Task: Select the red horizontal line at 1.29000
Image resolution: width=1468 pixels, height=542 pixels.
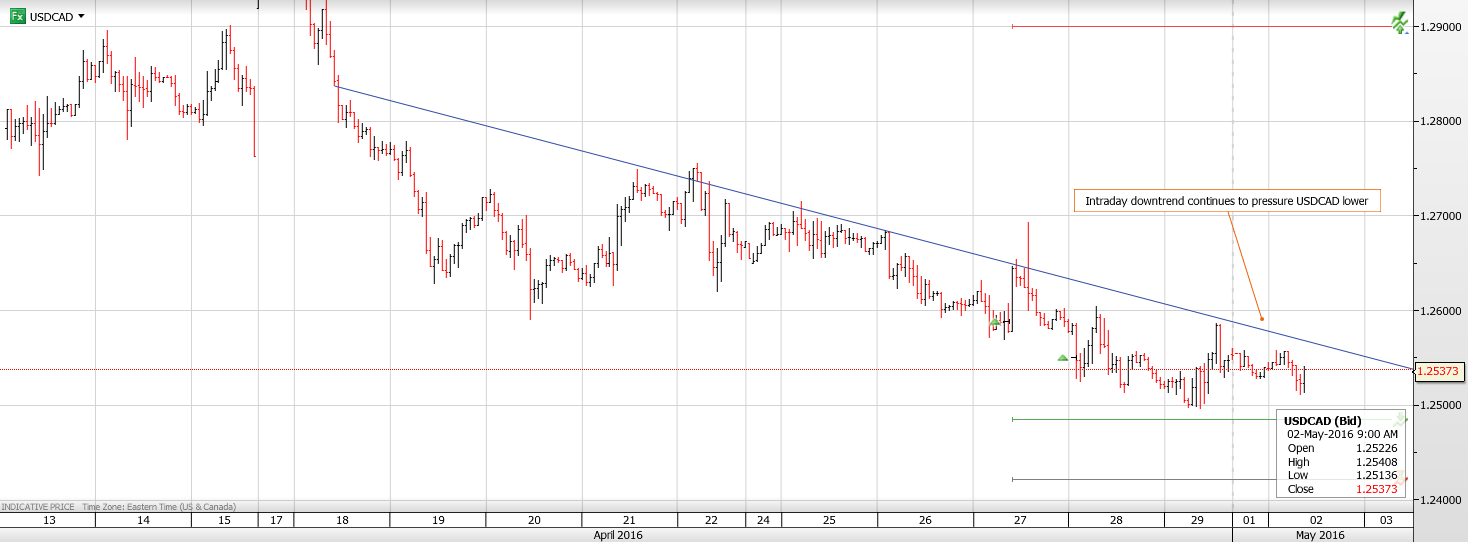Action: pyautogui.click(x=1200, y=26)
